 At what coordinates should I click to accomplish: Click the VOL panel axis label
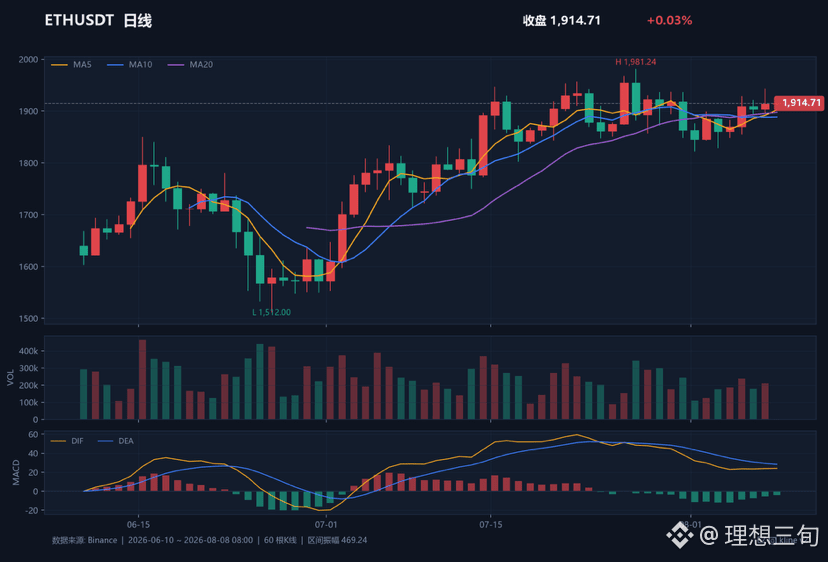coord(11,378)
